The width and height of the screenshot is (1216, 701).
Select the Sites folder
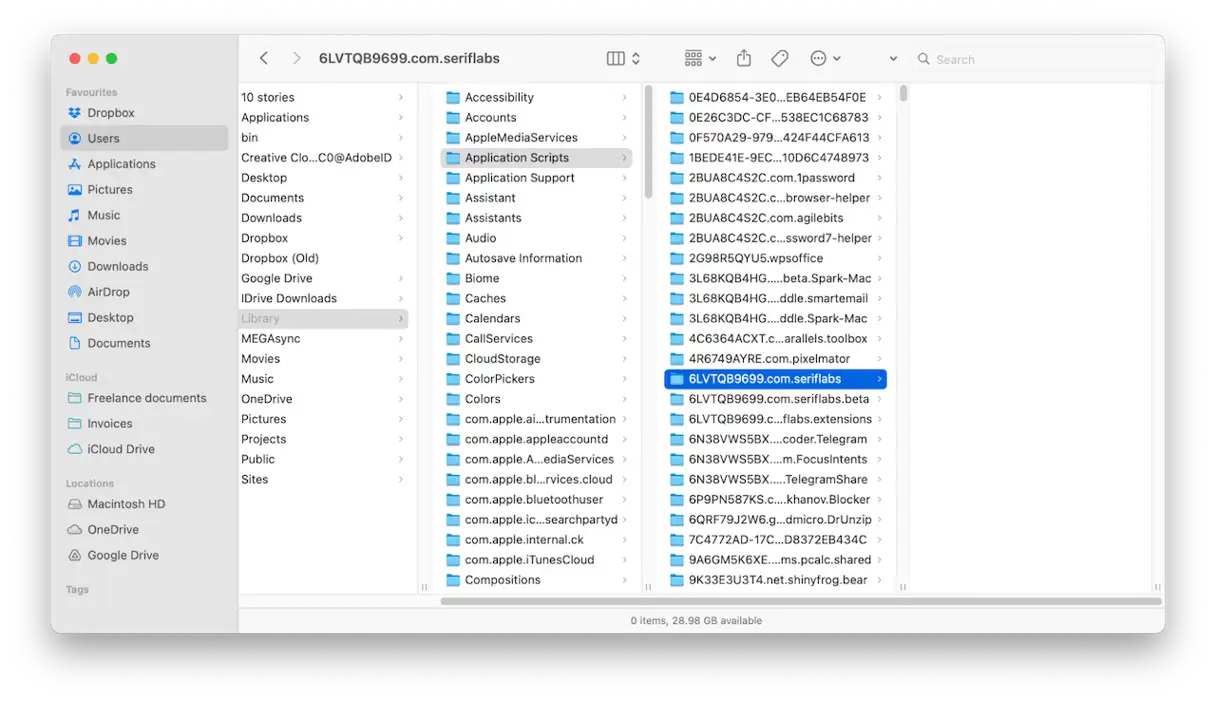coord(324,479)
